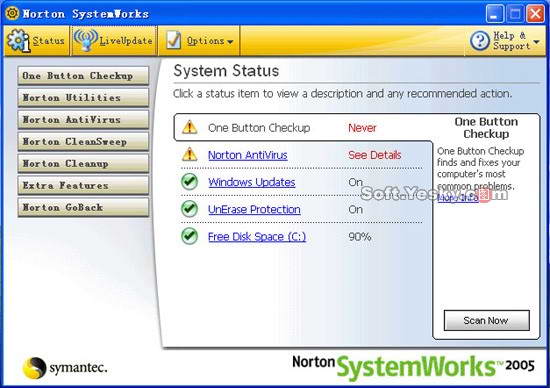Click Norton SystemWorks title bar app icon

(x=12, y=13)
